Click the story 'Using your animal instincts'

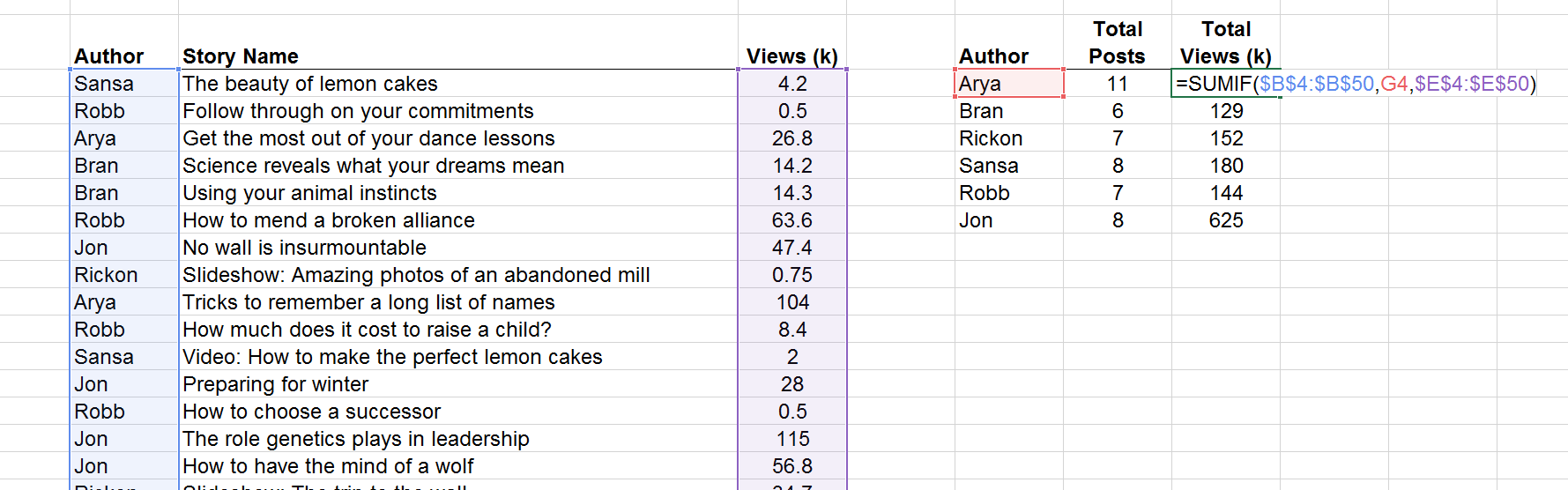(457, 193)
